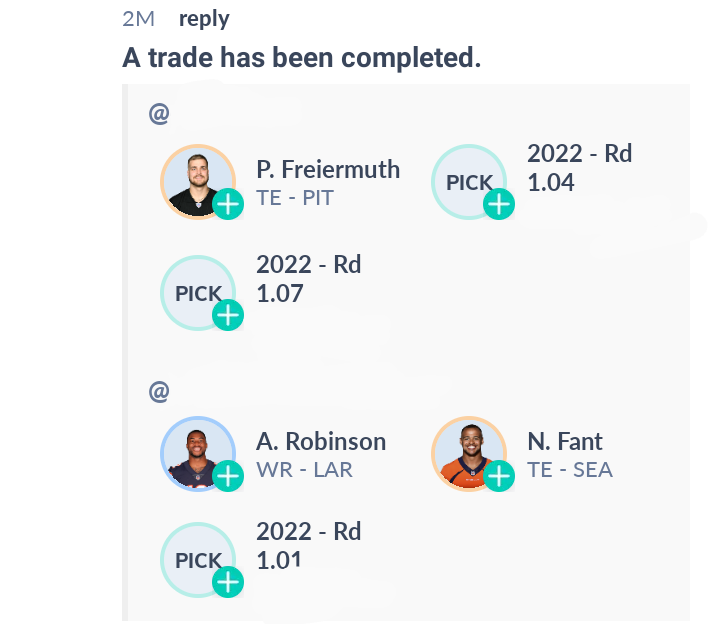Viewport: 720px width, 624px height.
Task: Click the 2M timestamp
Action: pyautogui.click(x=138, y=19)
